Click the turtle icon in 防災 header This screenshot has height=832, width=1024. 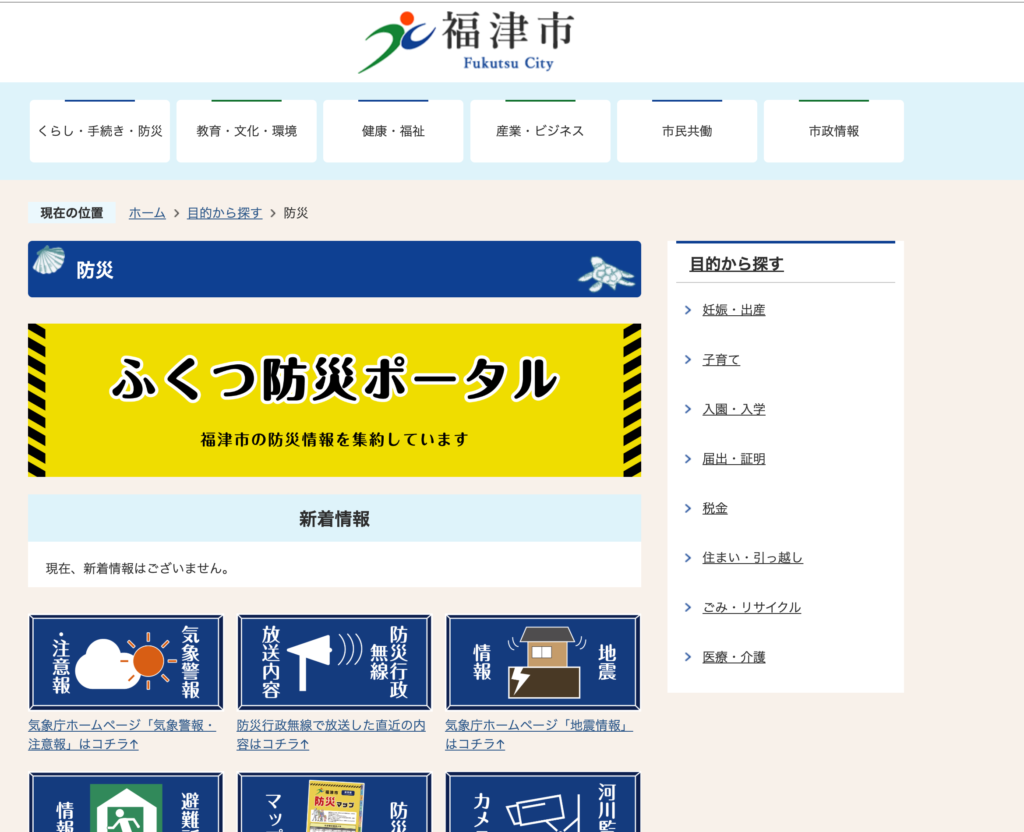pos(606,273)
